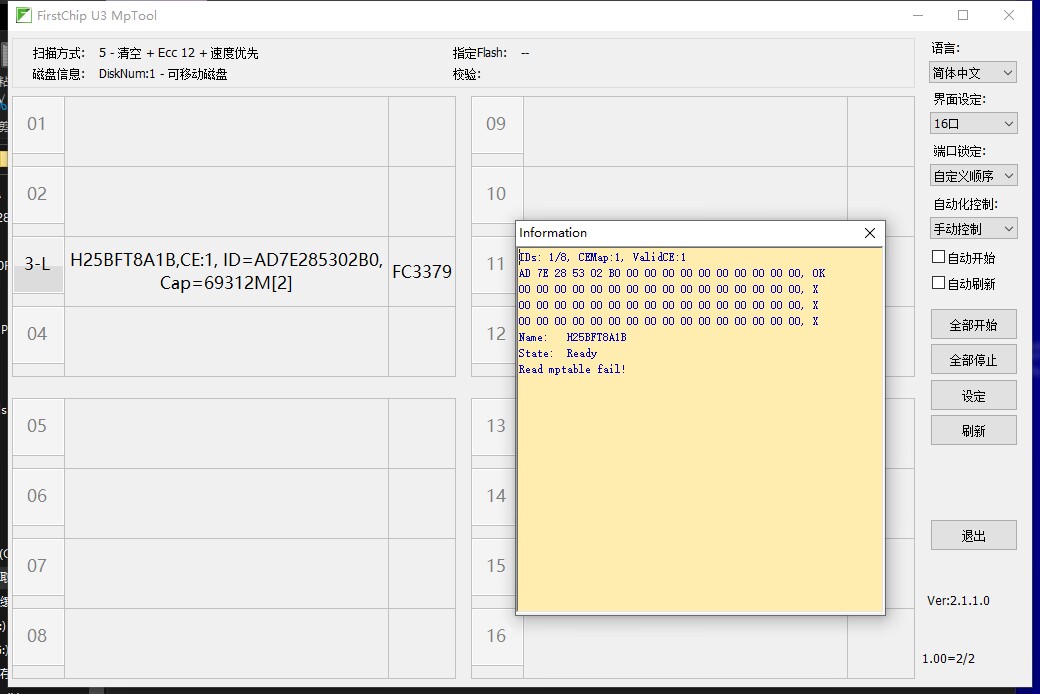Select port slot 01
1040x694 pixels.
(x=38, y=125)
